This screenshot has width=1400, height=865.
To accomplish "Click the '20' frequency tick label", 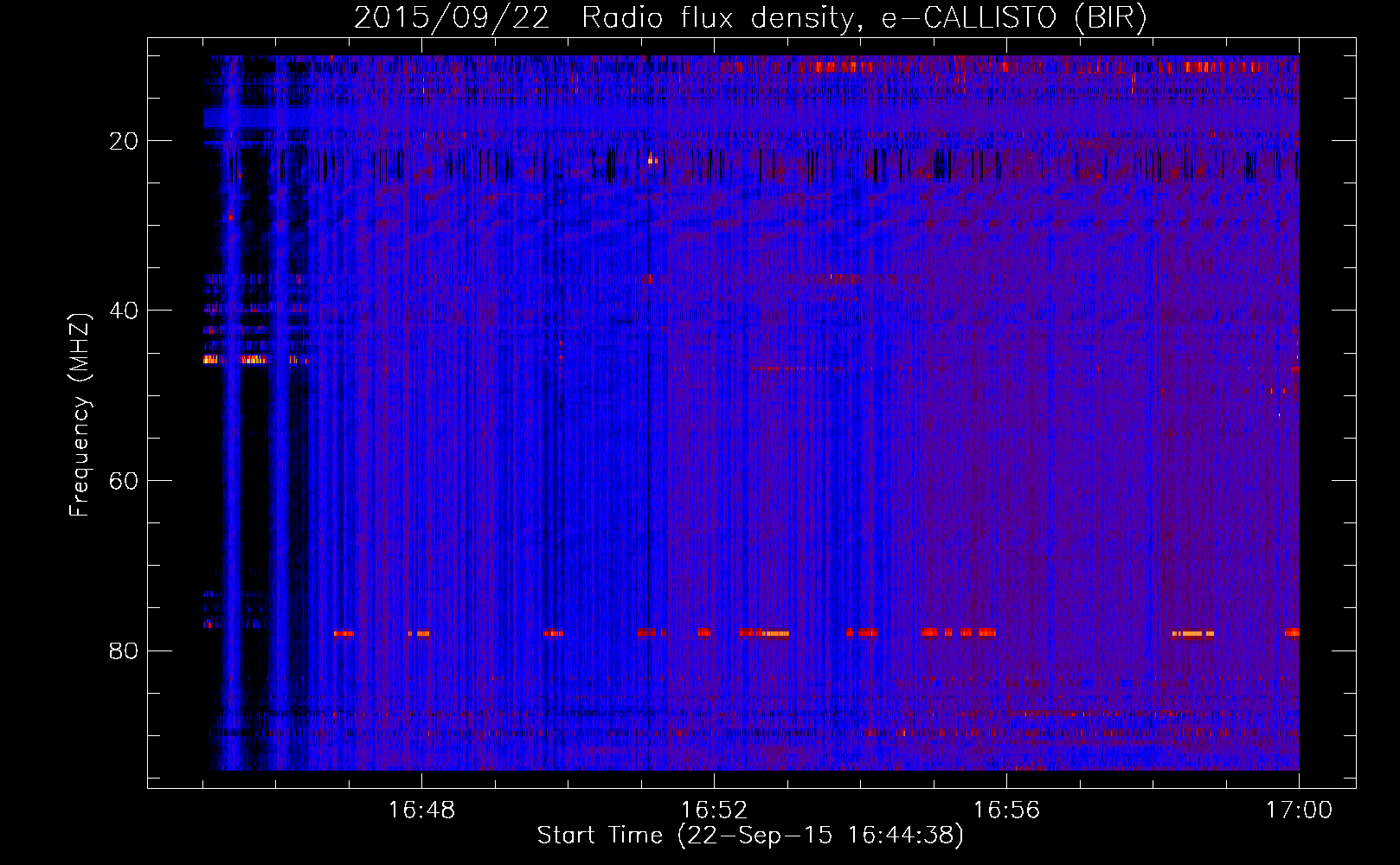I will (x=124, y=141).
